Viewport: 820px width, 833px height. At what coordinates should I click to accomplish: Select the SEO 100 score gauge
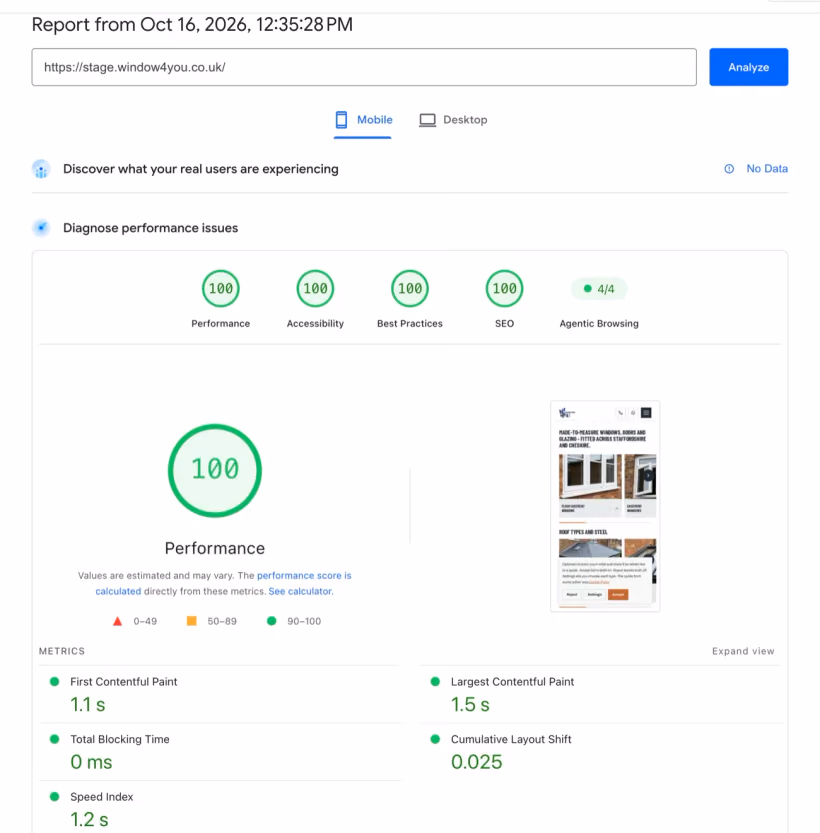tap(505, 288)
